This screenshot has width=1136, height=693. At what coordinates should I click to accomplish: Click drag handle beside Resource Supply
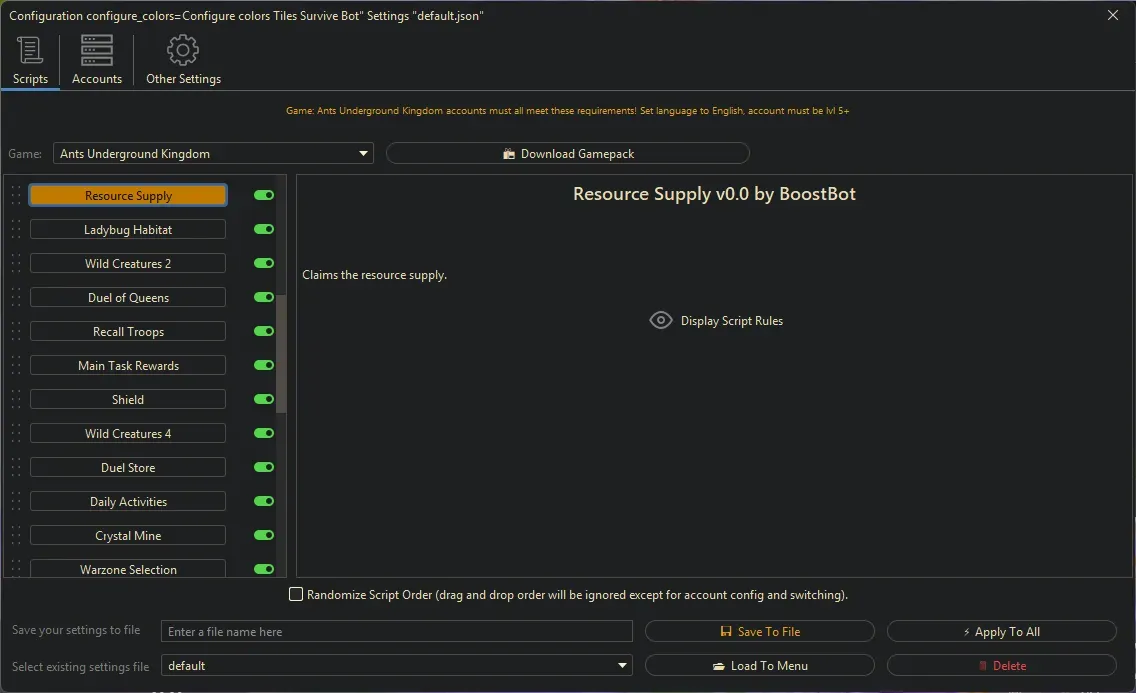pyautogui.click(x=16, y=196)
